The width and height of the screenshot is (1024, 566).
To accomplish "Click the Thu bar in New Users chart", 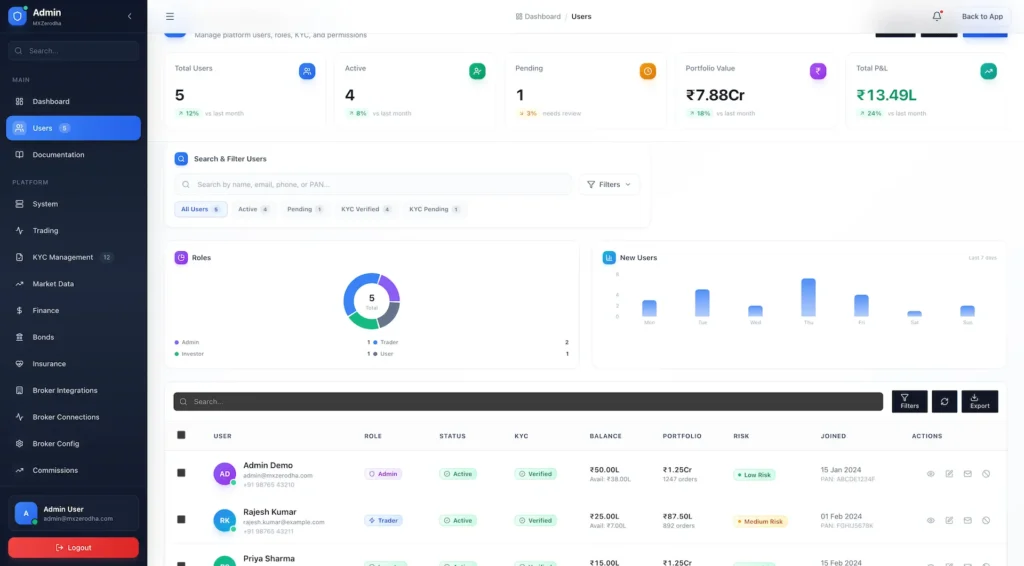I will (808, 298).
